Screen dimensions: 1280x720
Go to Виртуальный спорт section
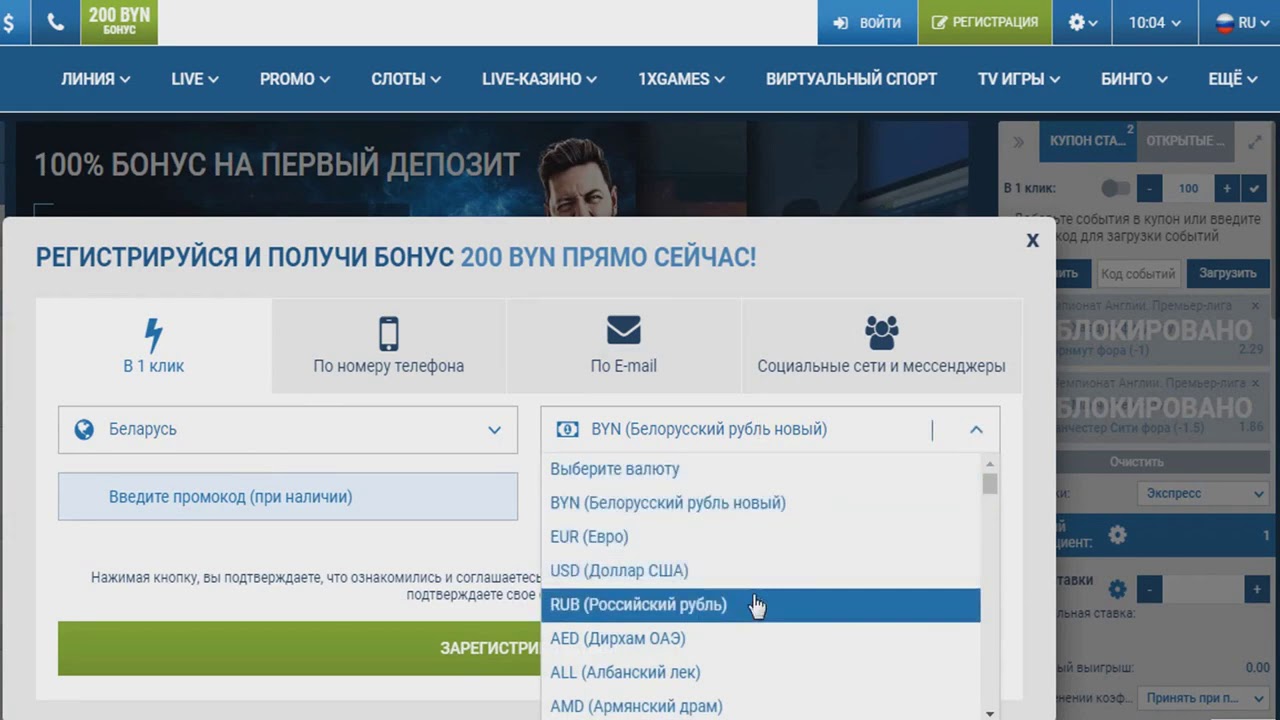pyautogui.click(x=852, y=79)
